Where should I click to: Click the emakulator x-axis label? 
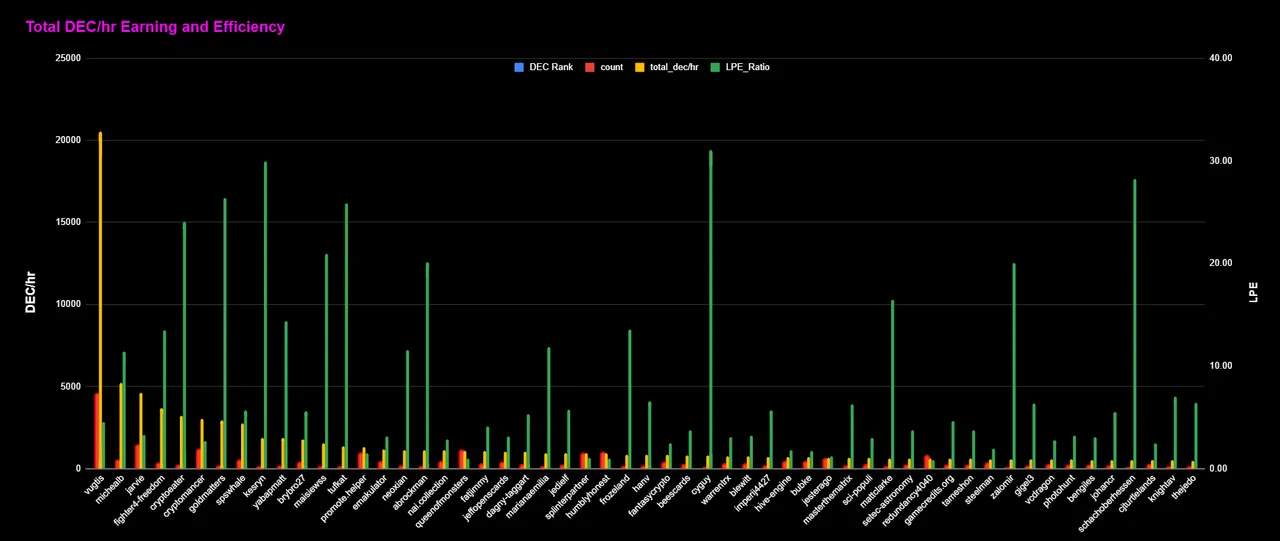pyautogui.click(x=372, y=491)
